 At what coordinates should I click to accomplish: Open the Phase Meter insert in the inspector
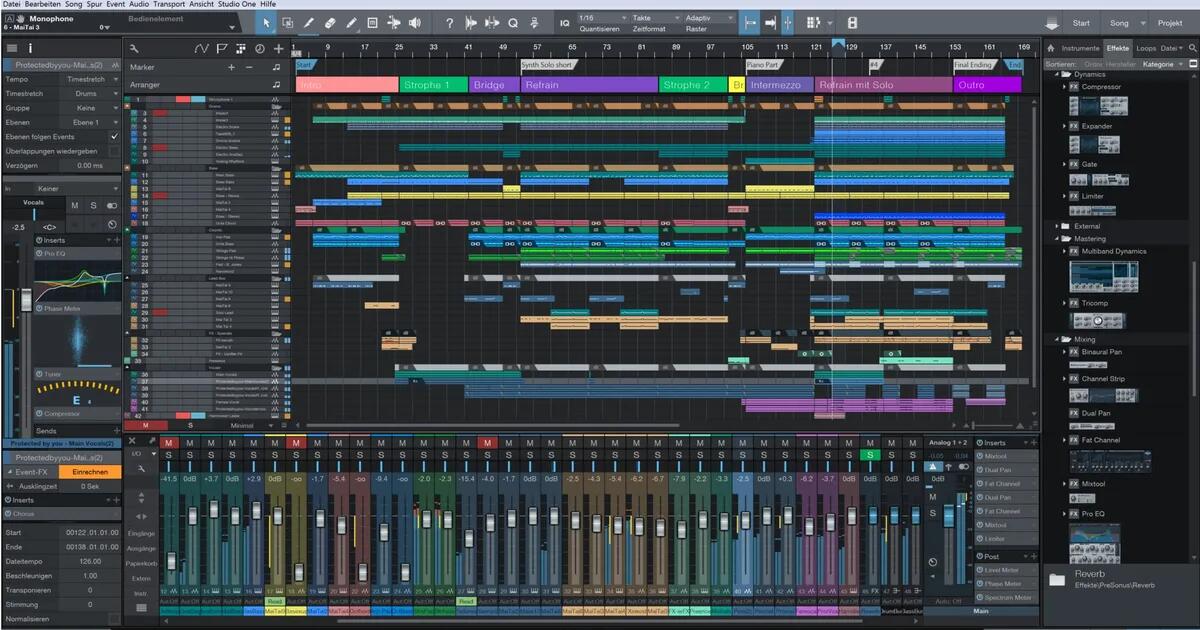click(x=62, y=307)
